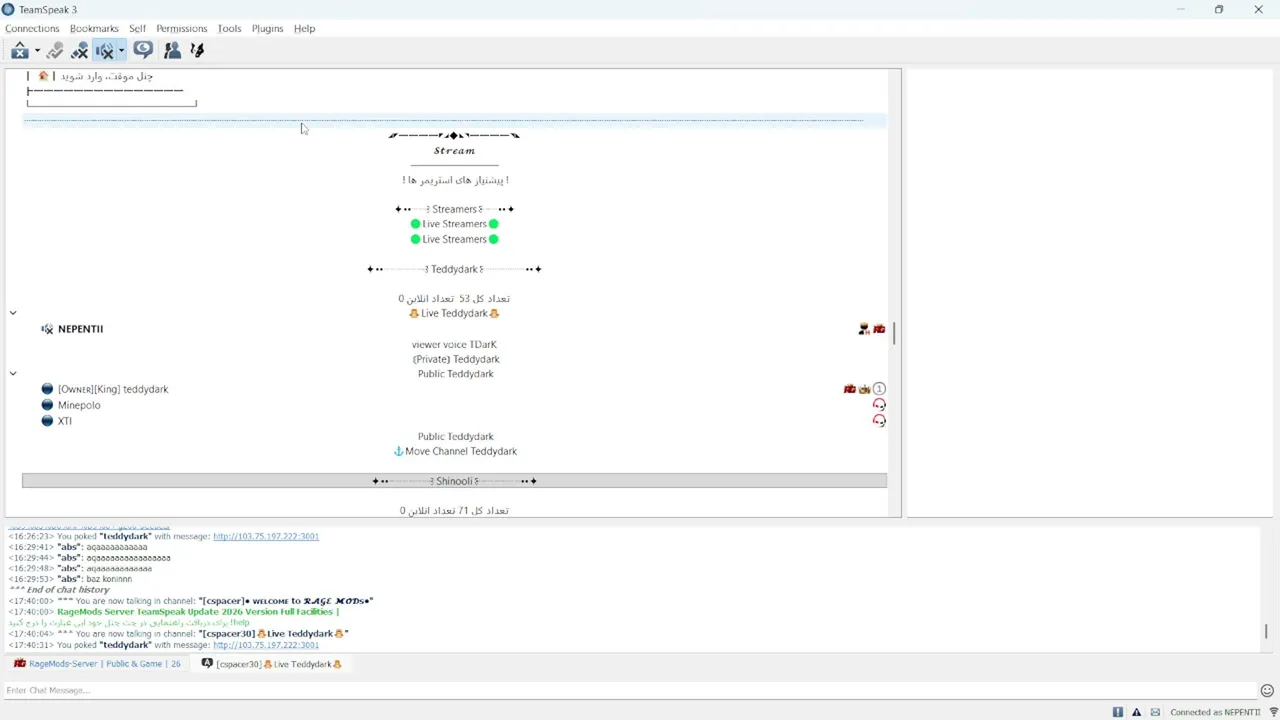The width and height of the screenshot is (1280, 720).
Task: Open the Tools menu
Action: (229, 28)
